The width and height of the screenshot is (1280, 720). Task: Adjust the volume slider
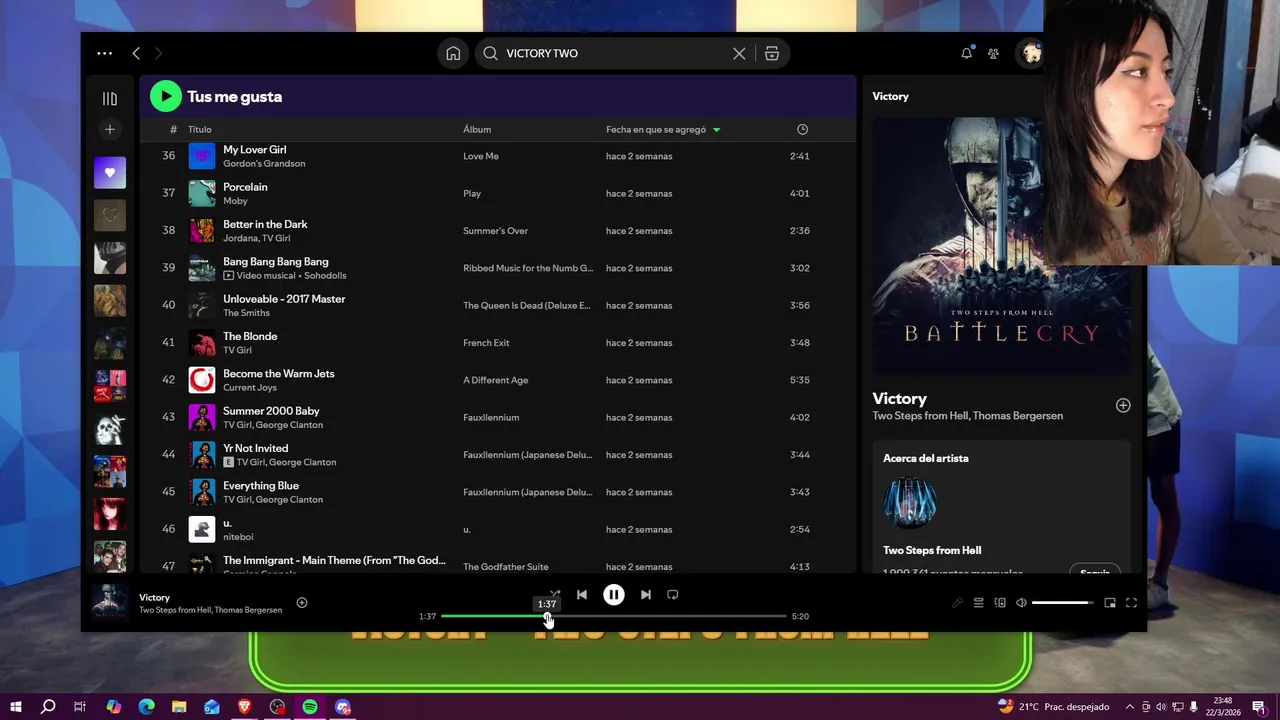click(1063, 603)
